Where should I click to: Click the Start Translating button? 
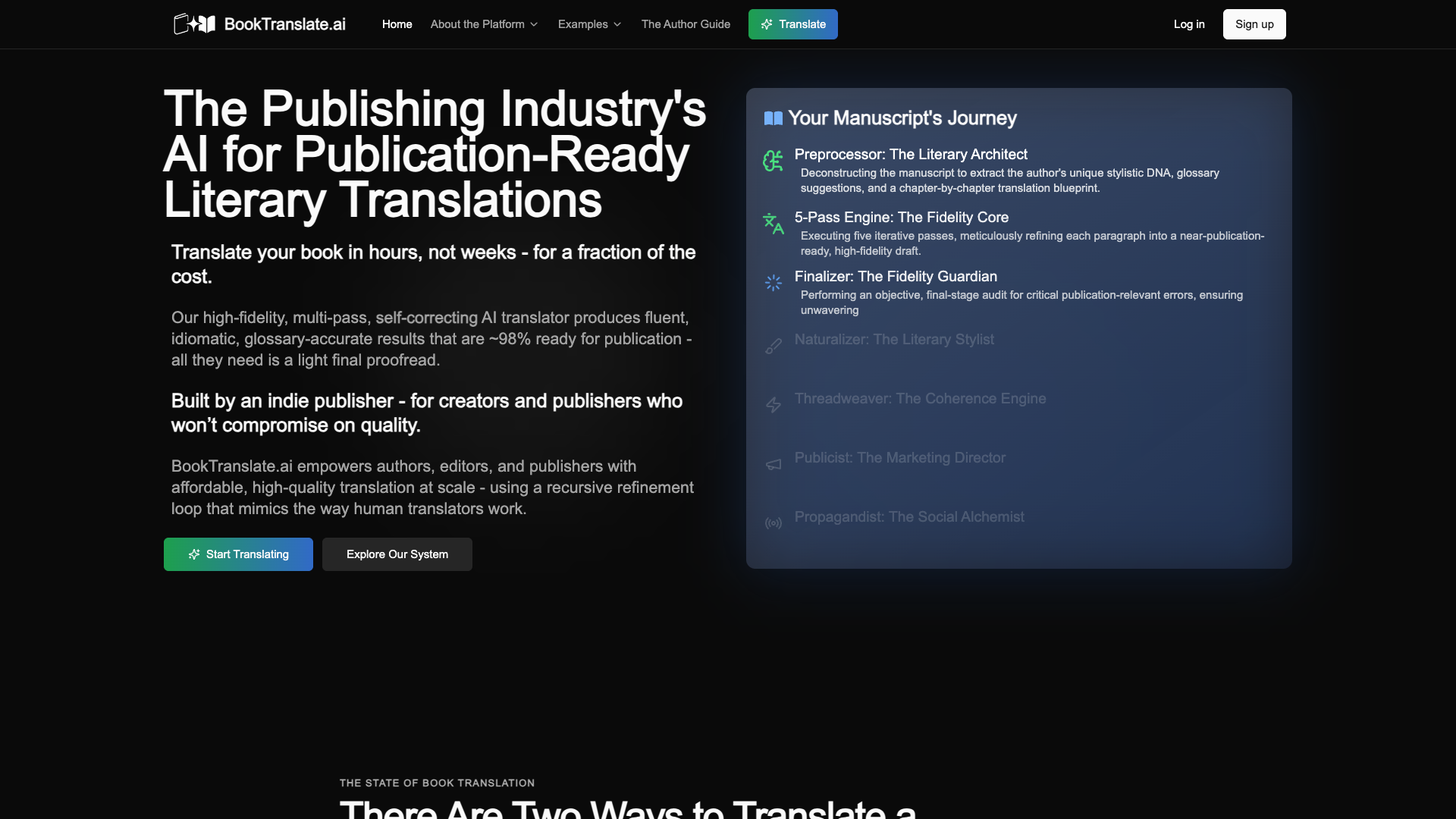tap(238, 554)
